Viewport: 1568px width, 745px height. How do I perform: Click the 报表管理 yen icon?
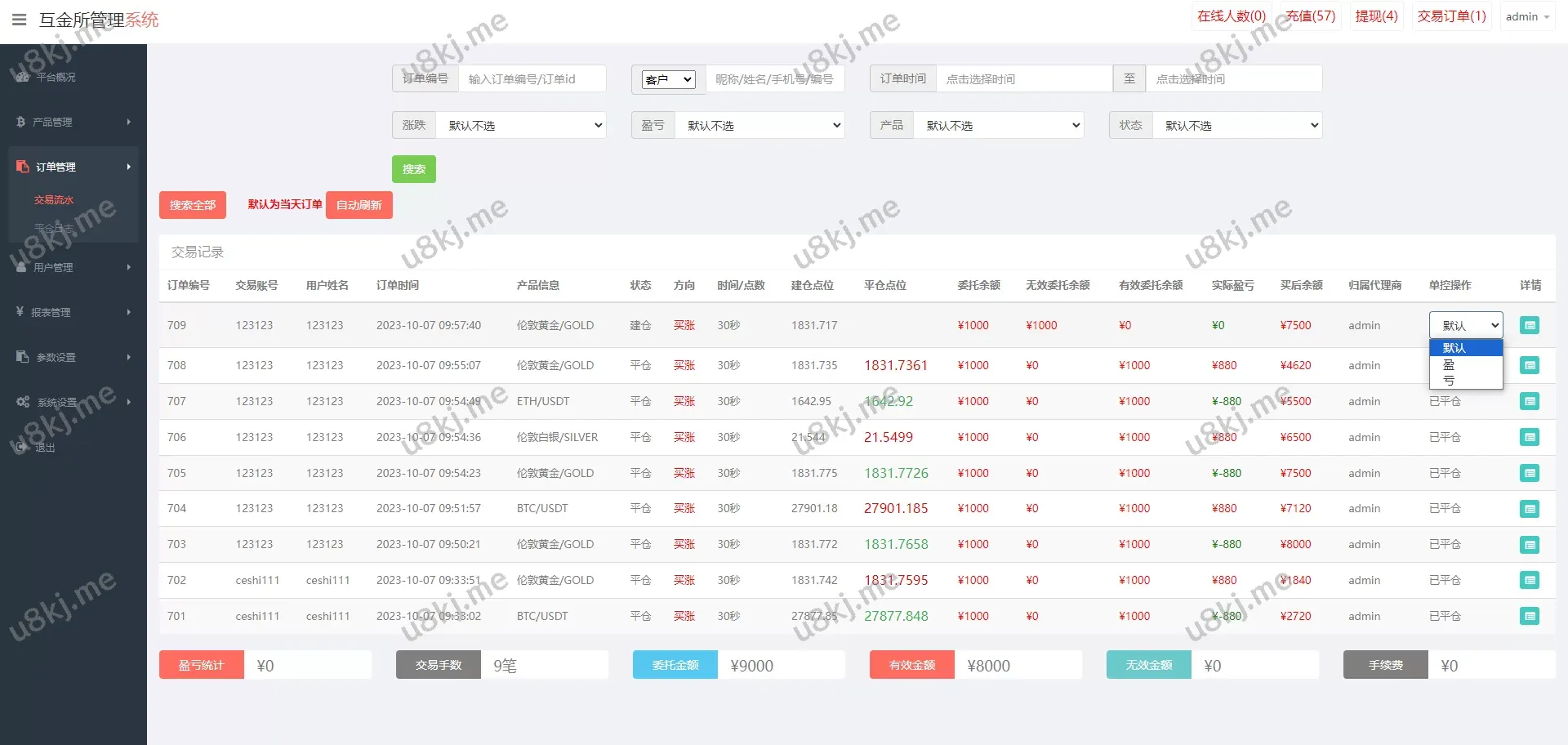coord(20,312)
